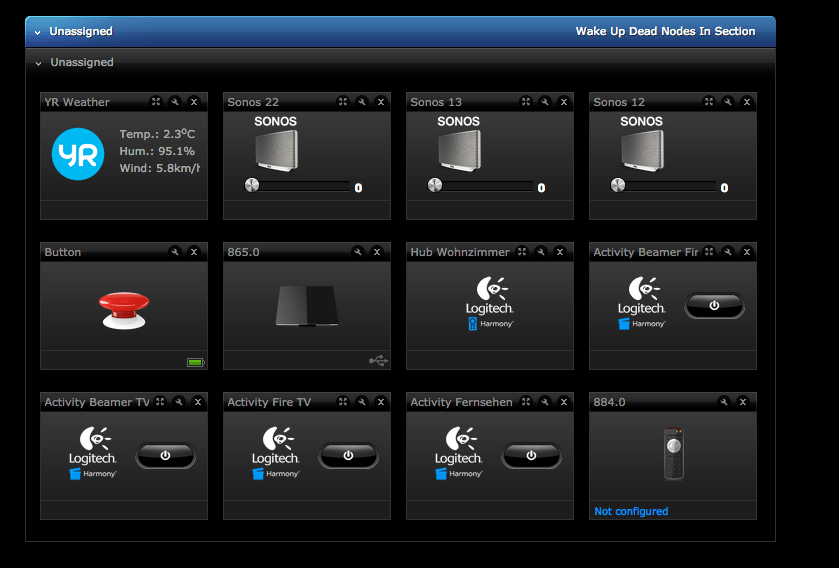
Task: Open settings wrench on Sonos 22 tile
Action: click(362, 102)
